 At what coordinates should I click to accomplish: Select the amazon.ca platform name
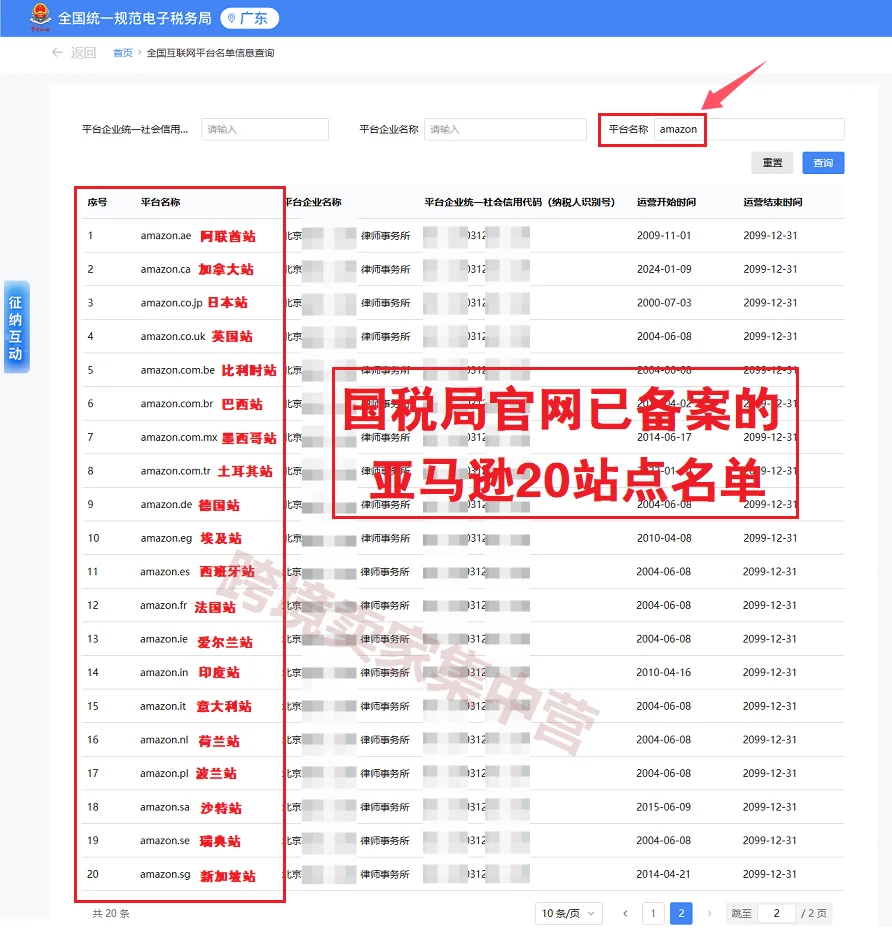(166, 269)
